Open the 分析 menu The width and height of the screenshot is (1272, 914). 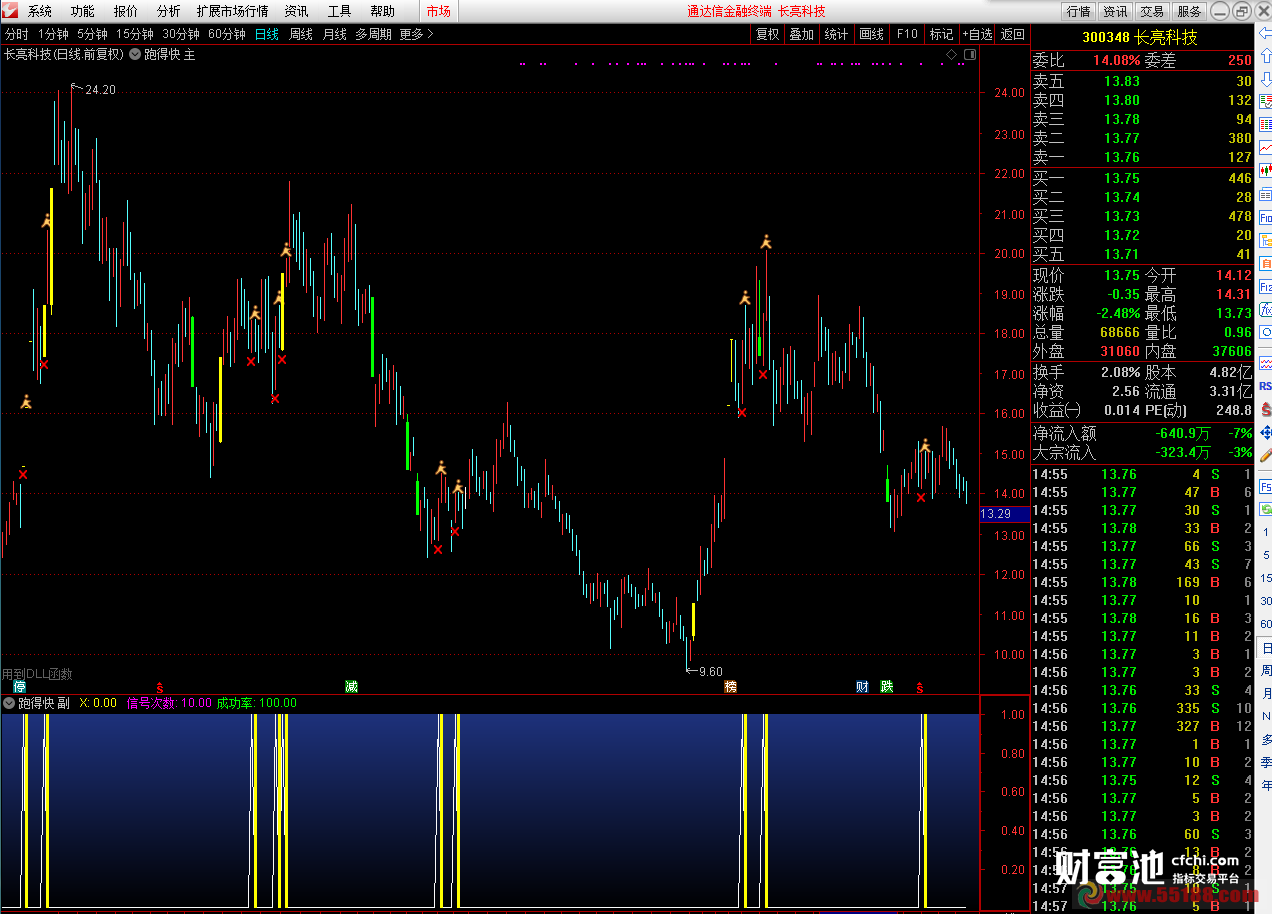click(169, 11)
